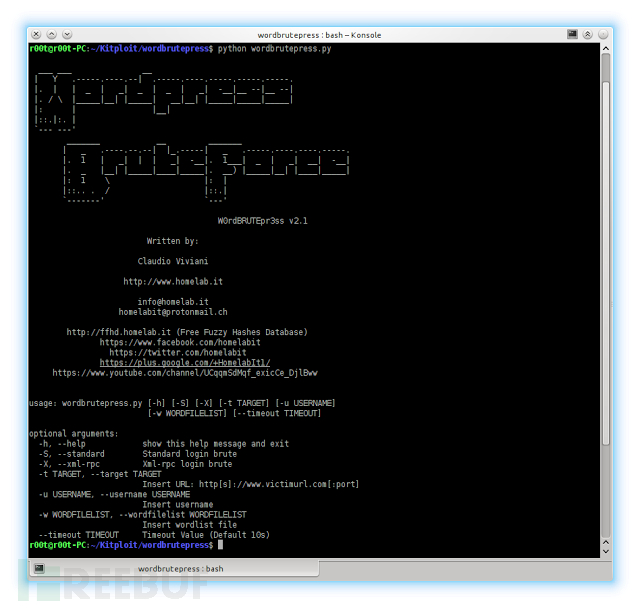Open the plus.google.com/+HomelabItl link
Viewport: 640px width, 608px height.
point(185,362)
